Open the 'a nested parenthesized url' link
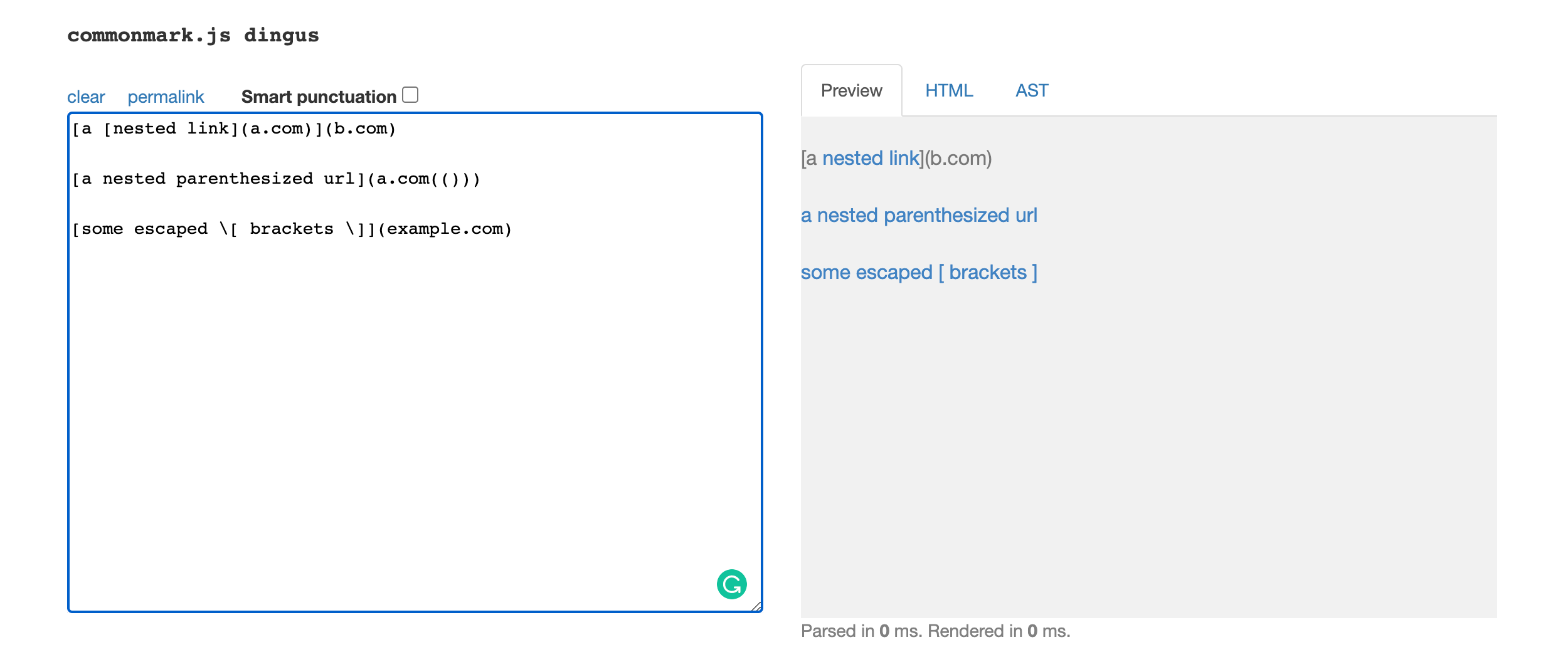This screenshot has width=1568, height=657. point(919,216)
